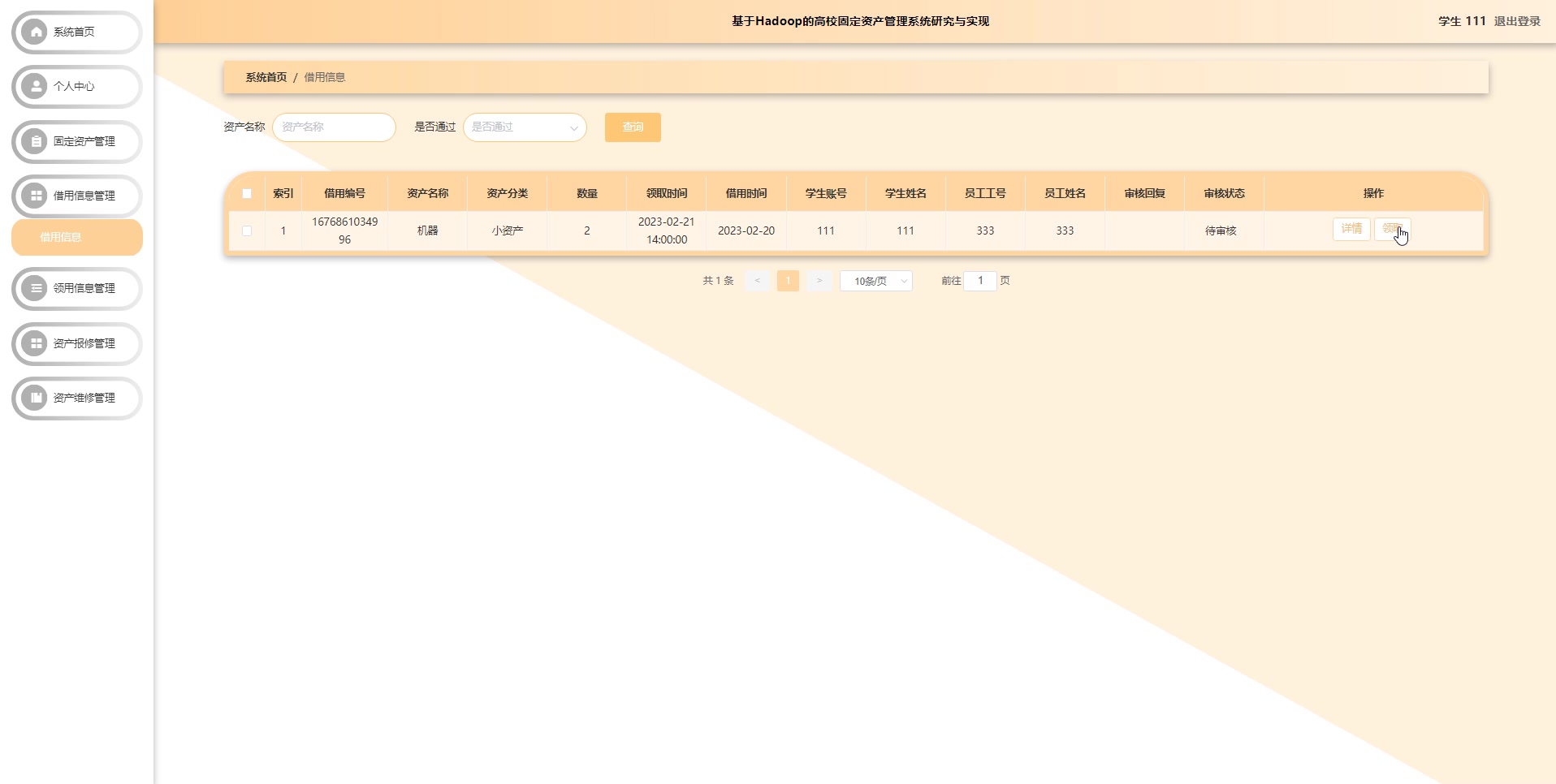Click the 领取 button in operations column

(x=1392, y=229)
